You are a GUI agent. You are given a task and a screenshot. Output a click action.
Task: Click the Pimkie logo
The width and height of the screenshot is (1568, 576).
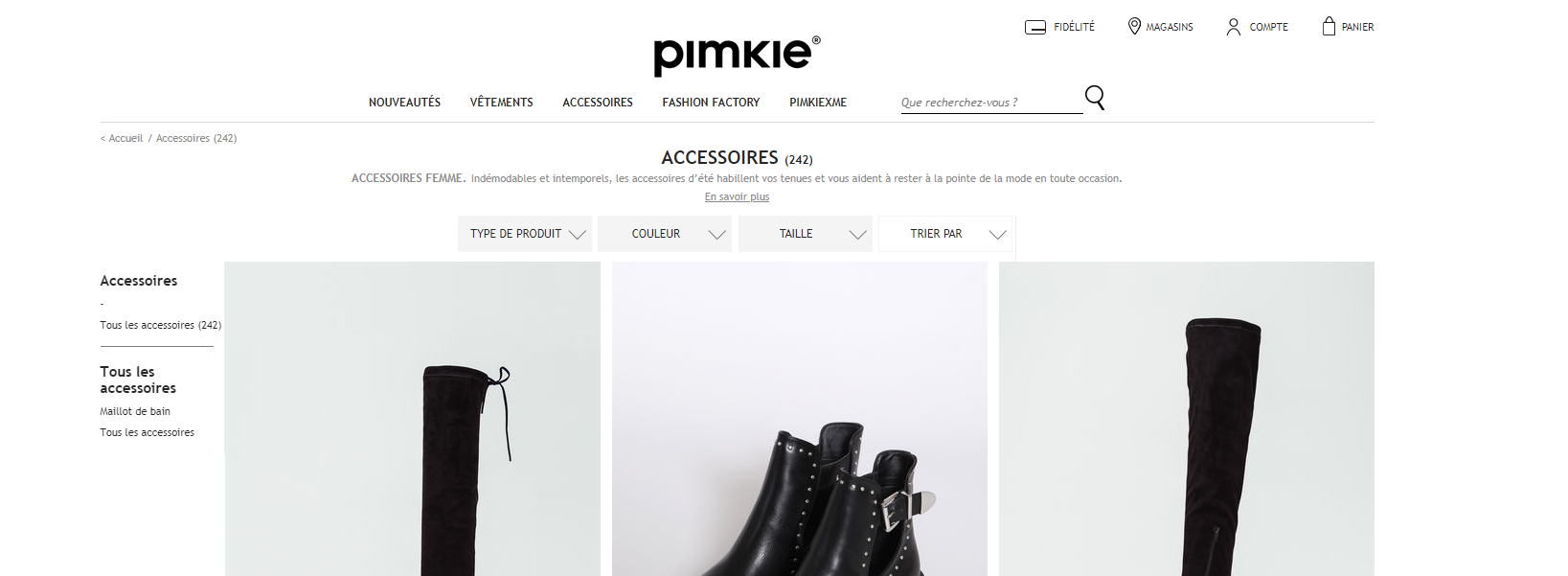tap(737, 56)
